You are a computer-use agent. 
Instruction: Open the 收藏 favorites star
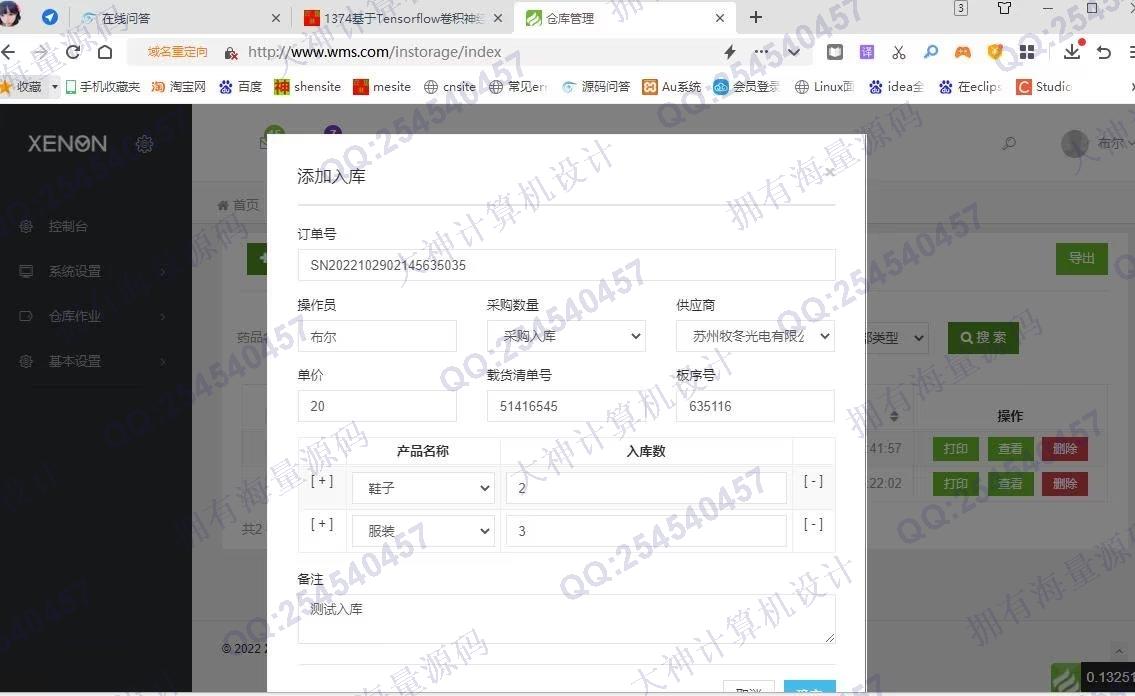[x=22, y=87]
